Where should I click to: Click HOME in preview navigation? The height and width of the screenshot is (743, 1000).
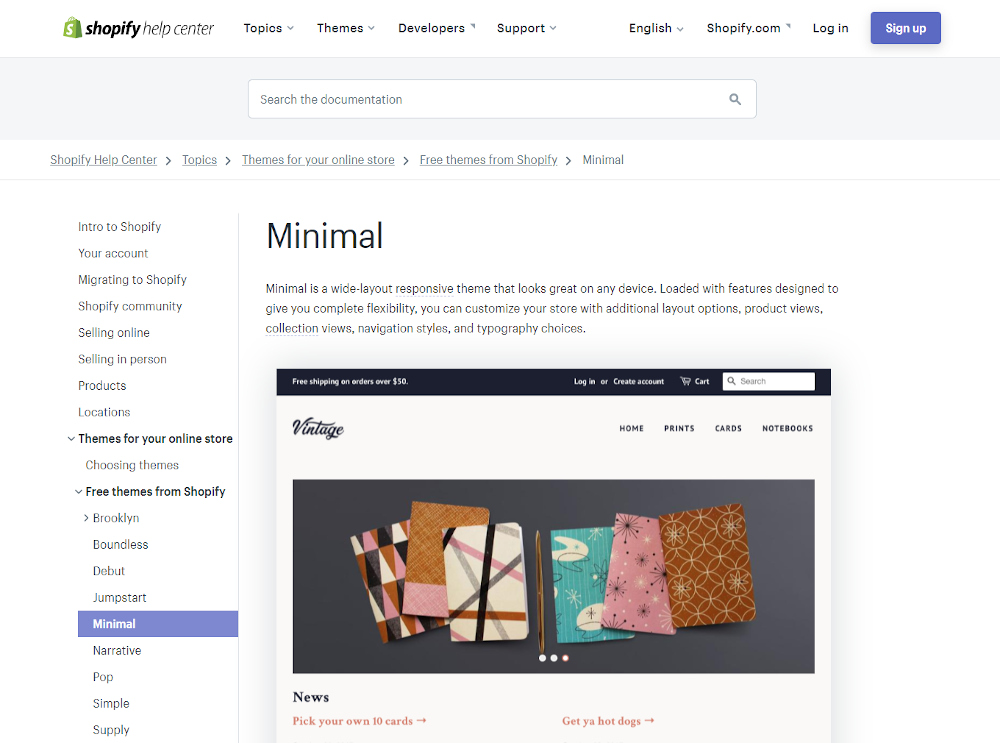point(631,429)
